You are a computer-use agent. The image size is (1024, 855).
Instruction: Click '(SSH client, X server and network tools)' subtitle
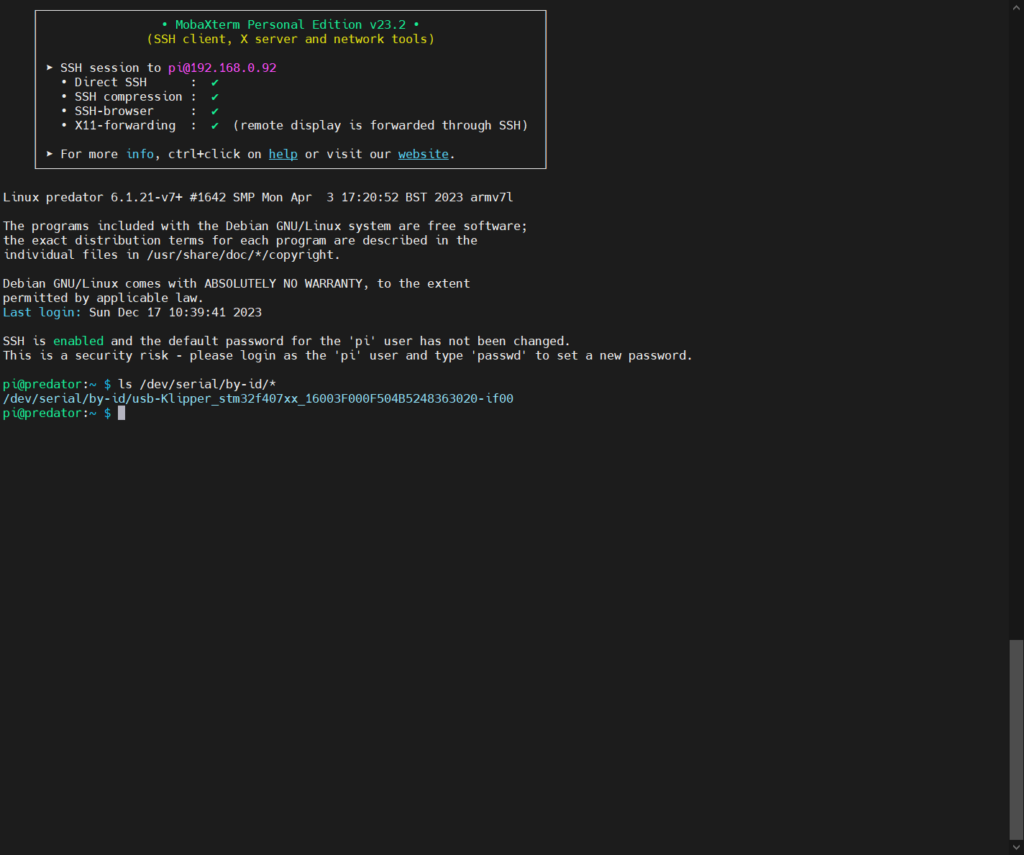(291, 39)
